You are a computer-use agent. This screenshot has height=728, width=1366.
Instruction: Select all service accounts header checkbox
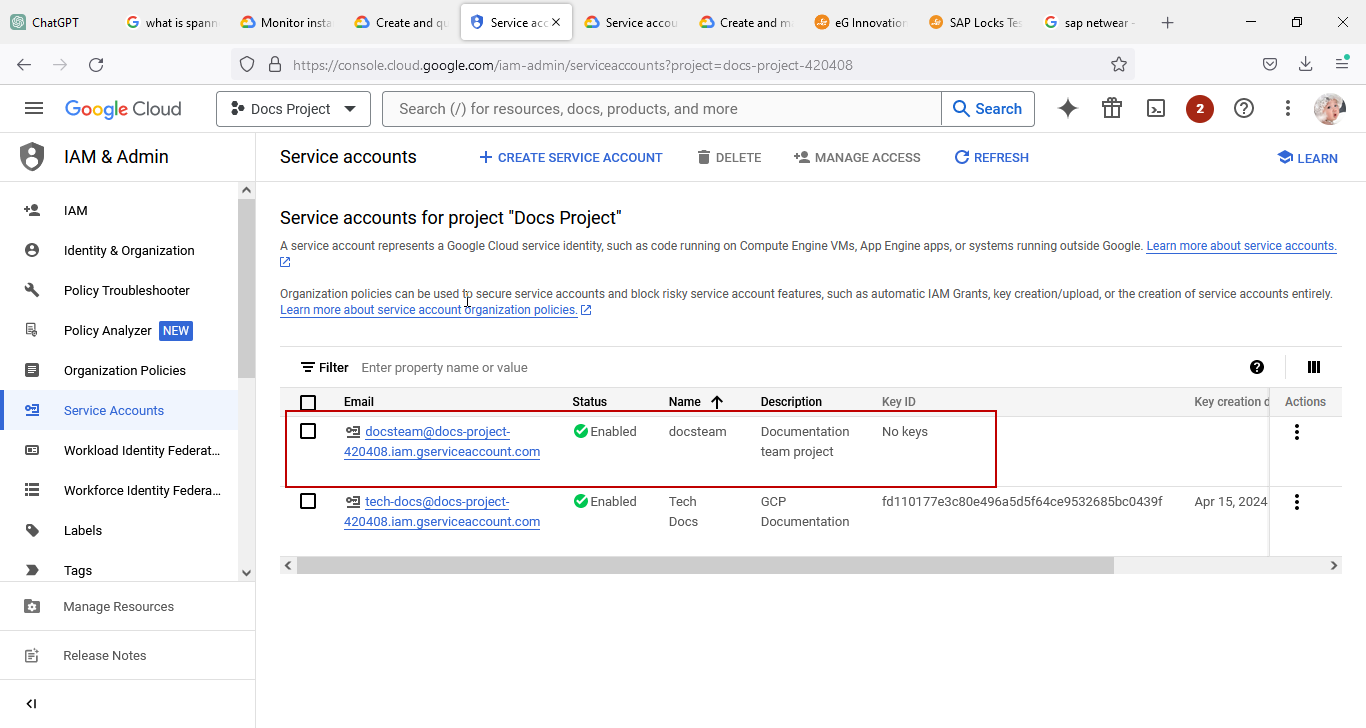308,402
